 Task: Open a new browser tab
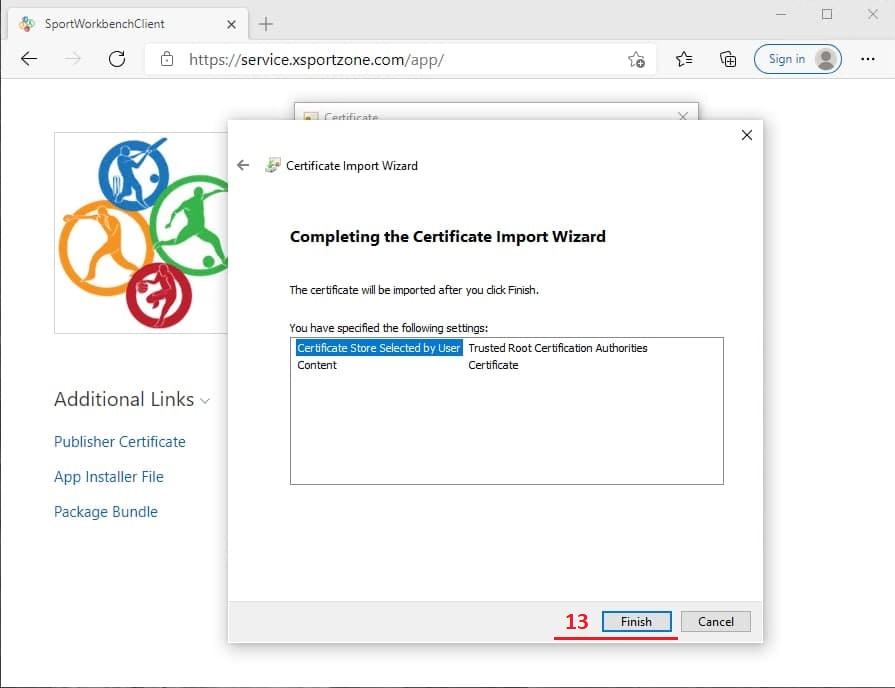coord(266,23)
